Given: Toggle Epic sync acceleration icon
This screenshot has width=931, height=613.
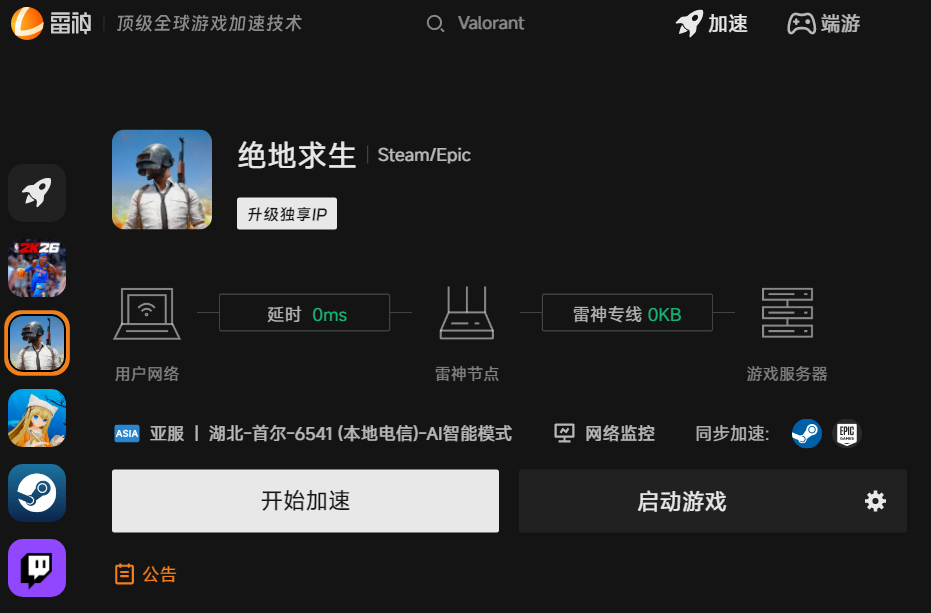Looking at the screenshot, I should click(x=846, y=433).
